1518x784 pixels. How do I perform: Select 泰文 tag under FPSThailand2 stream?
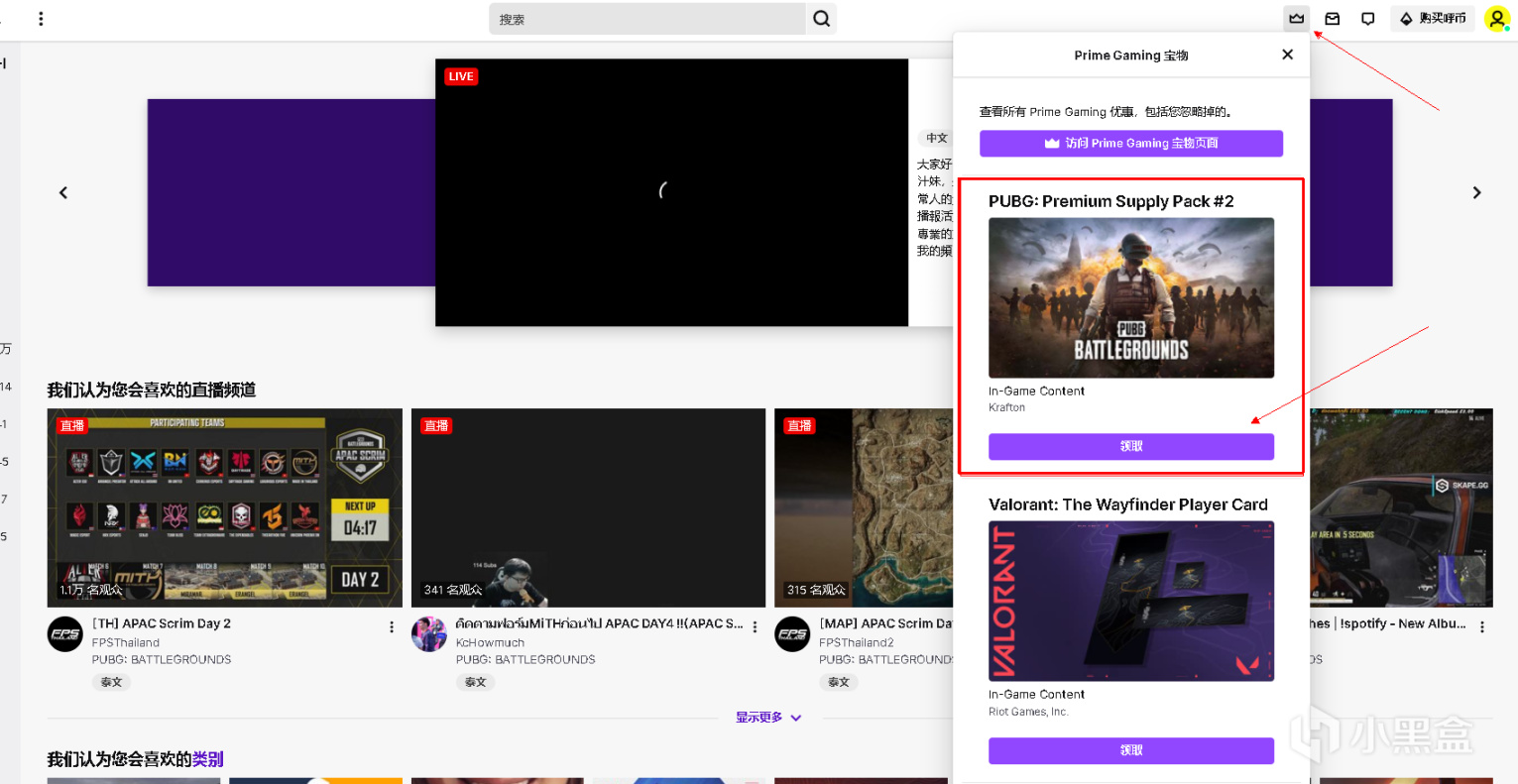(839, 682)
